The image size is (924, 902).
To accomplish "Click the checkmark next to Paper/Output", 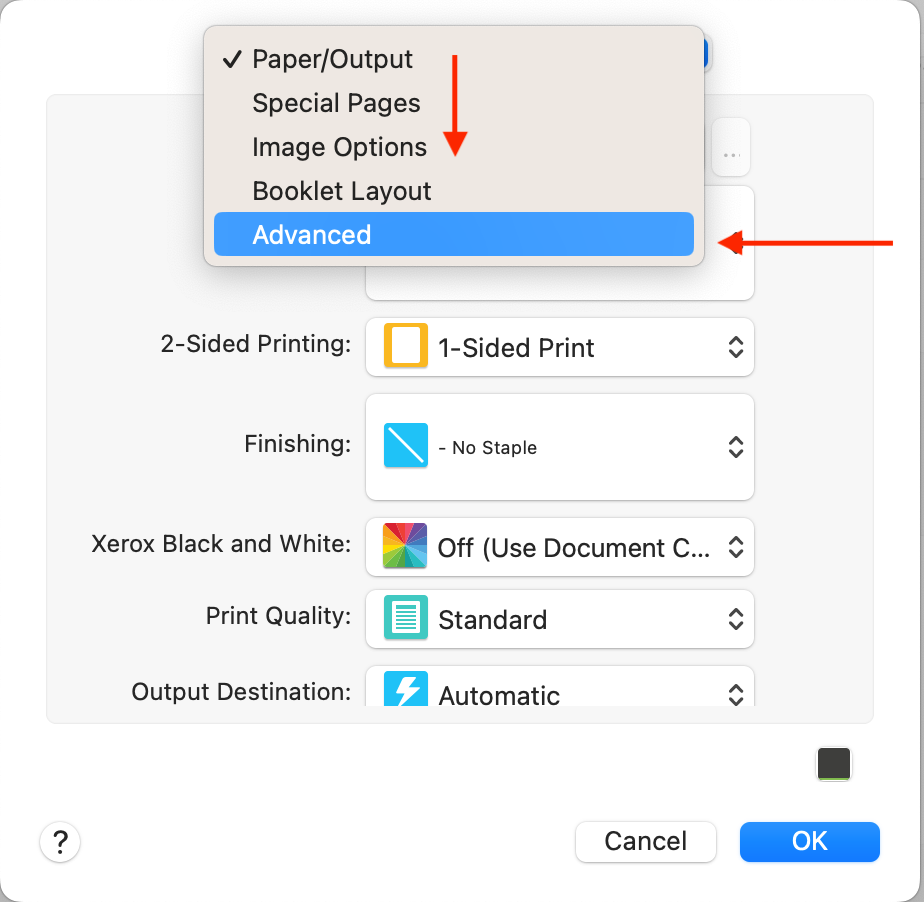I will click(x=232, y=59).
